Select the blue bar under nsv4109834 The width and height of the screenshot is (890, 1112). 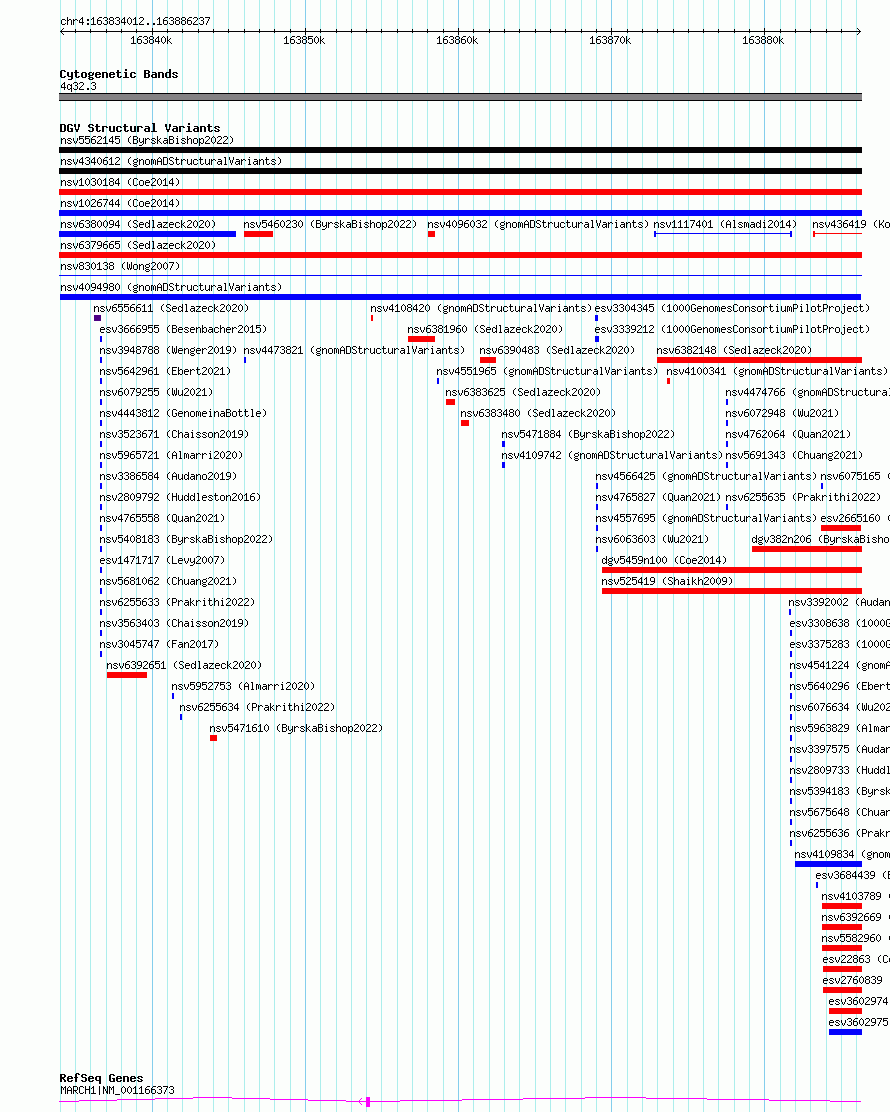coord(828,864)
